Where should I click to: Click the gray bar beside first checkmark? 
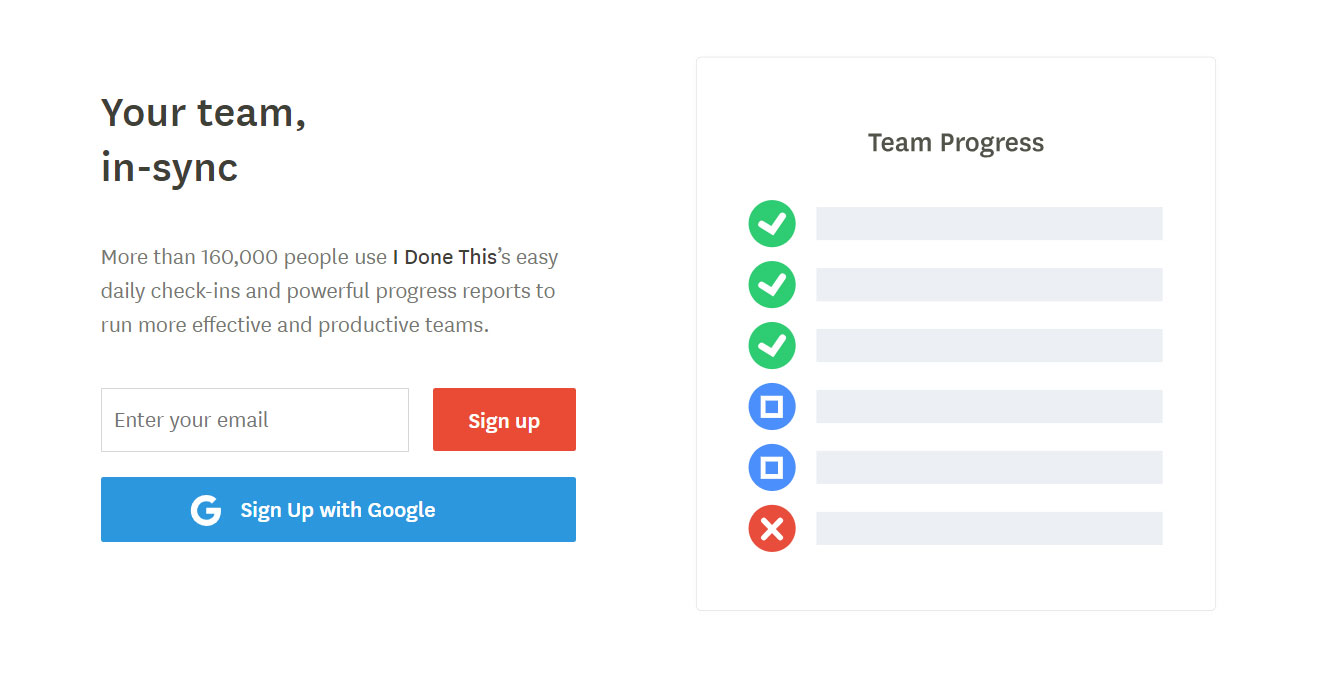pos(989,224)
